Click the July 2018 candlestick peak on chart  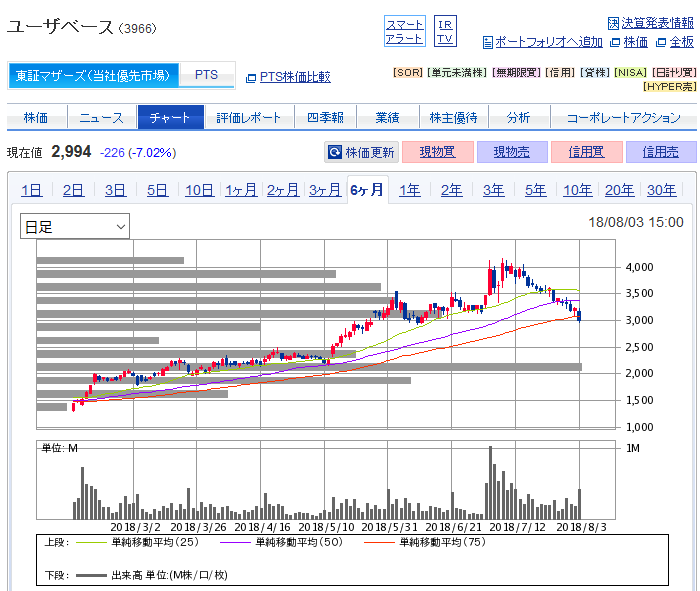tap(504, 266)
